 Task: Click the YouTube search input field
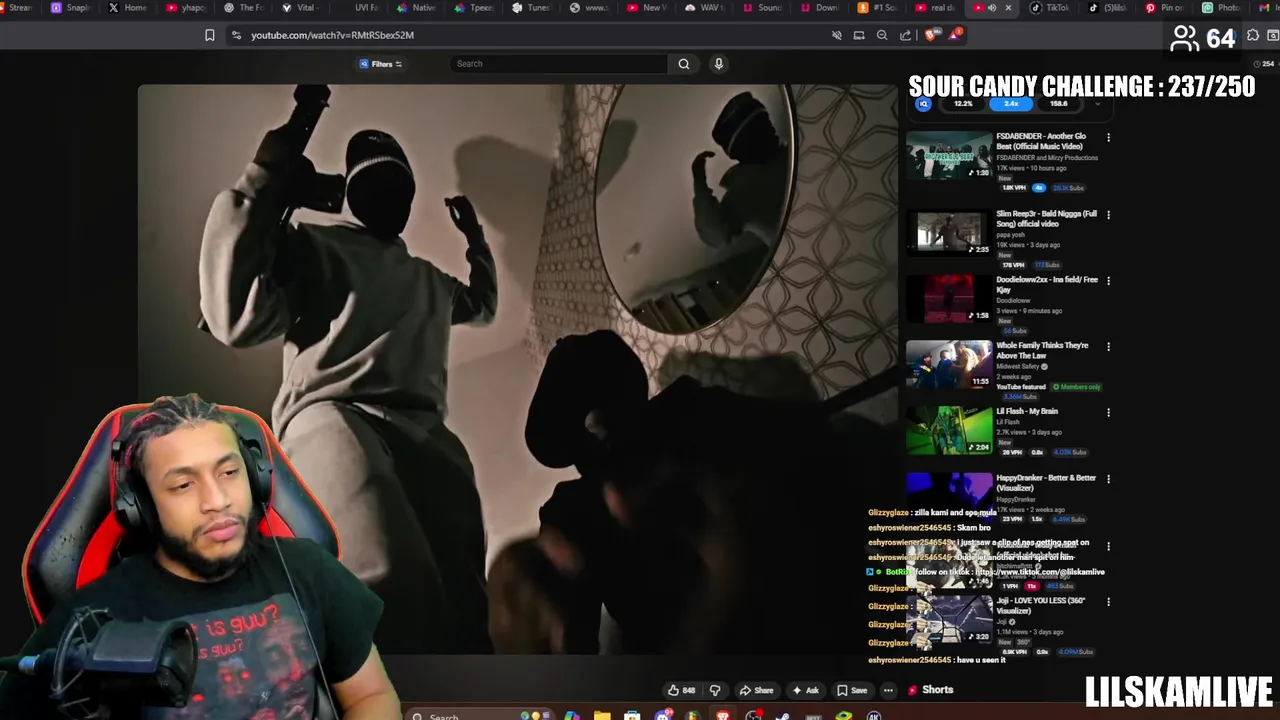point(557,64)
